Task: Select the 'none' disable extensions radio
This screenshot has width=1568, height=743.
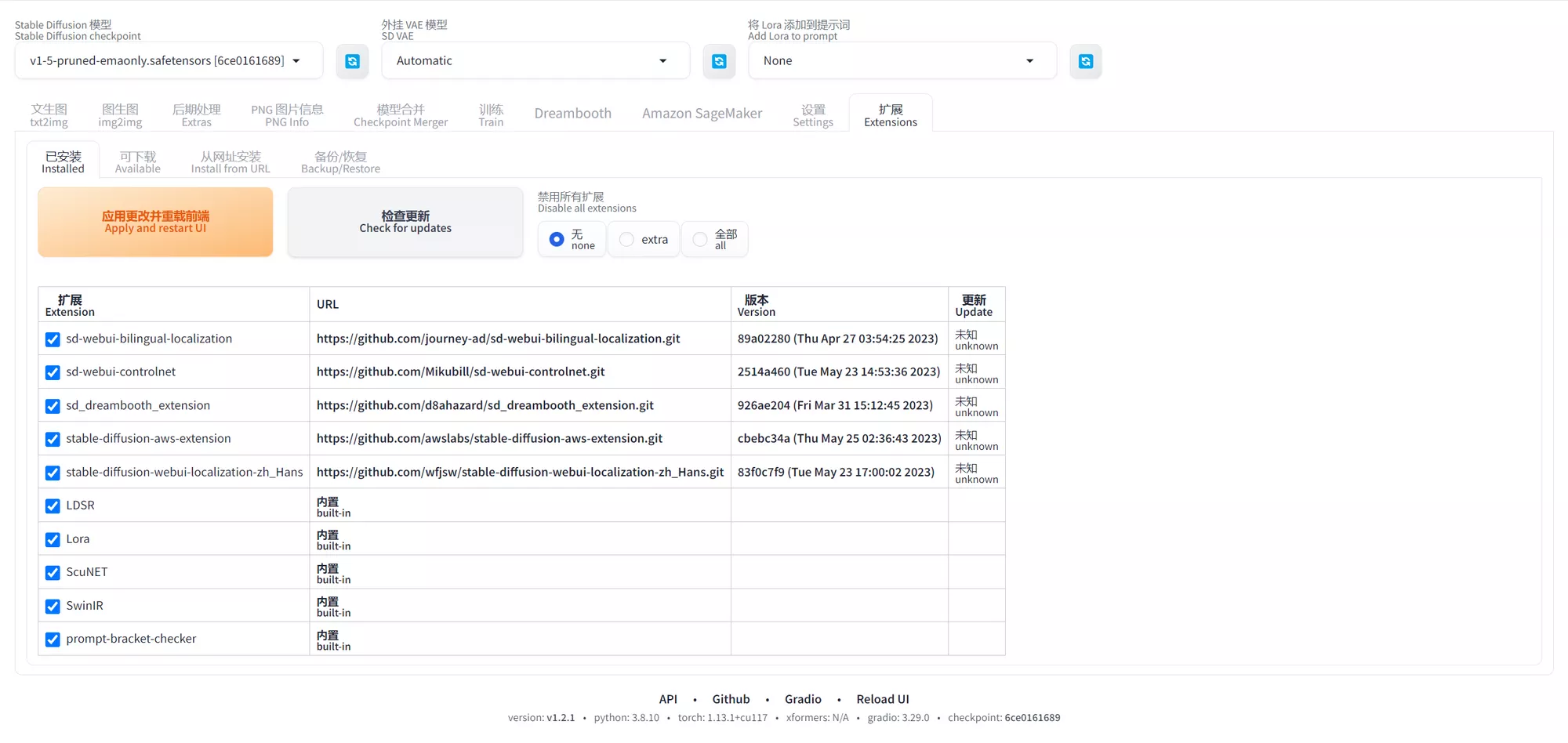Action: [557, 240]
